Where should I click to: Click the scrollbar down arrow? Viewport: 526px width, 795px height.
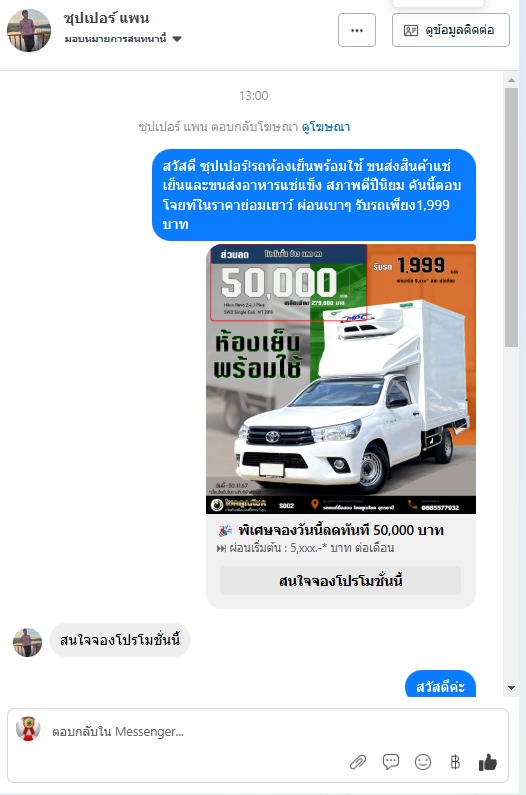(511, 688)
